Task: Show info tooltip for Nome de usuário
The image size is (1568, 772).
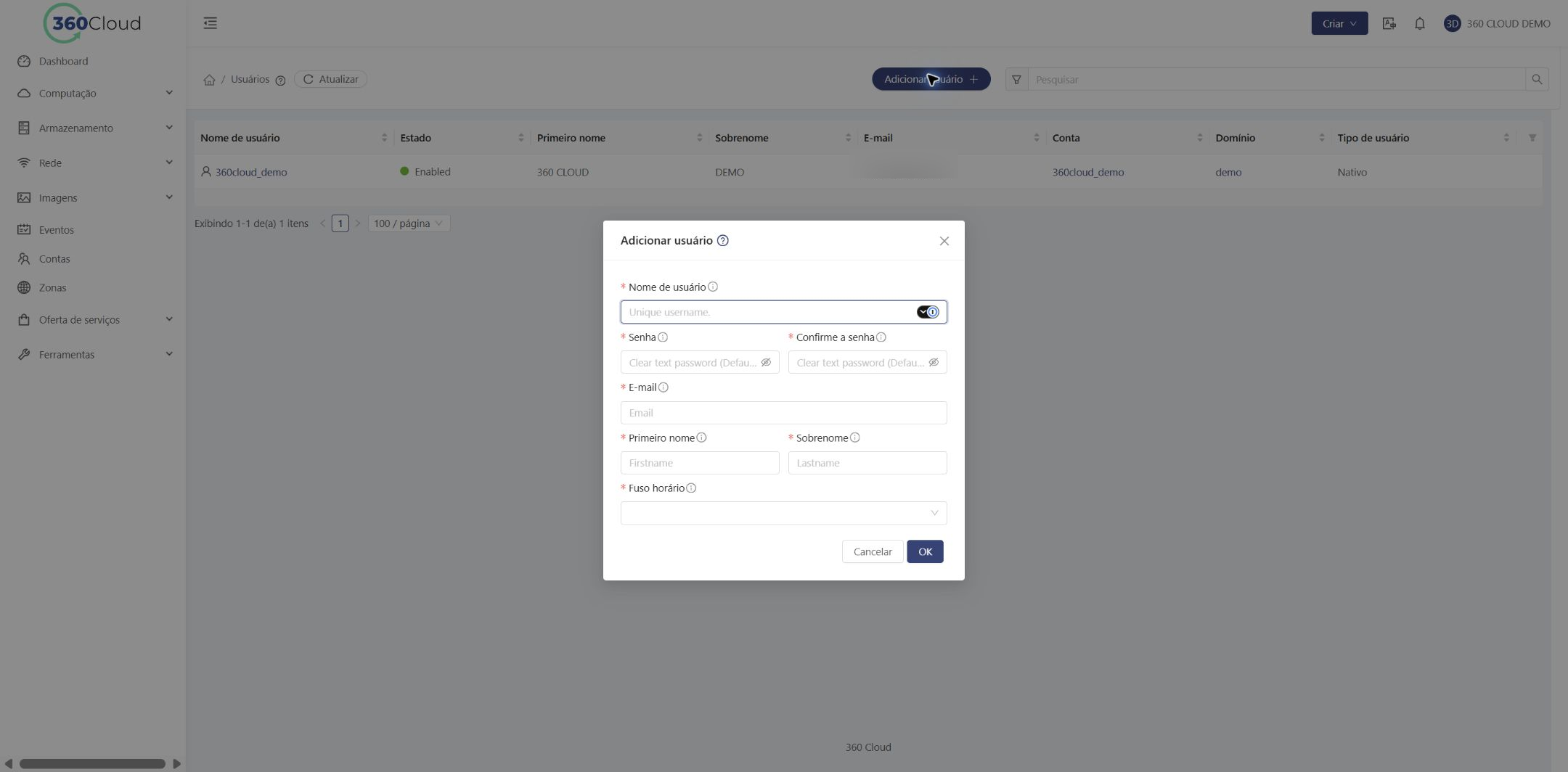Action: pos(713,287)
